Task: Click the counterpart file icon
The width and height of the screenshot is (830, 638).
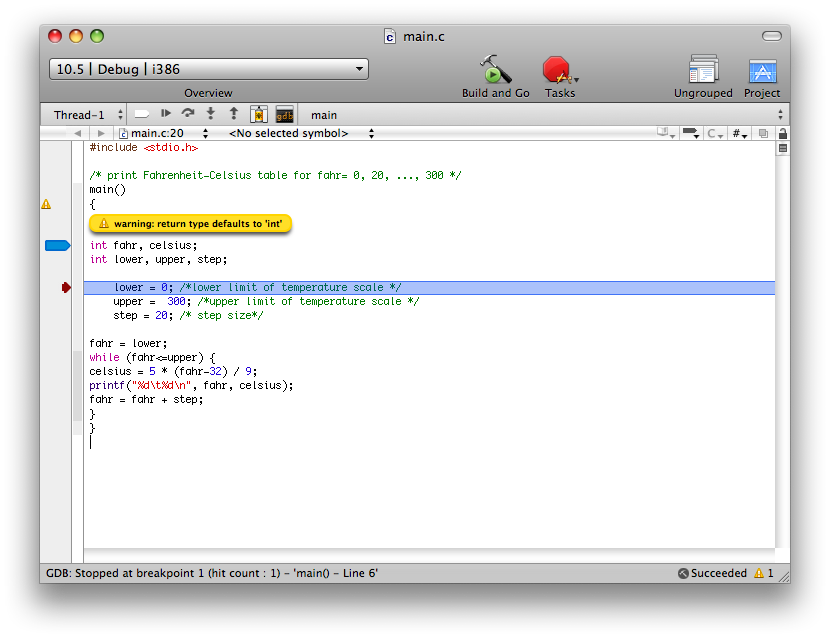Action: click(x=763, y=133)
